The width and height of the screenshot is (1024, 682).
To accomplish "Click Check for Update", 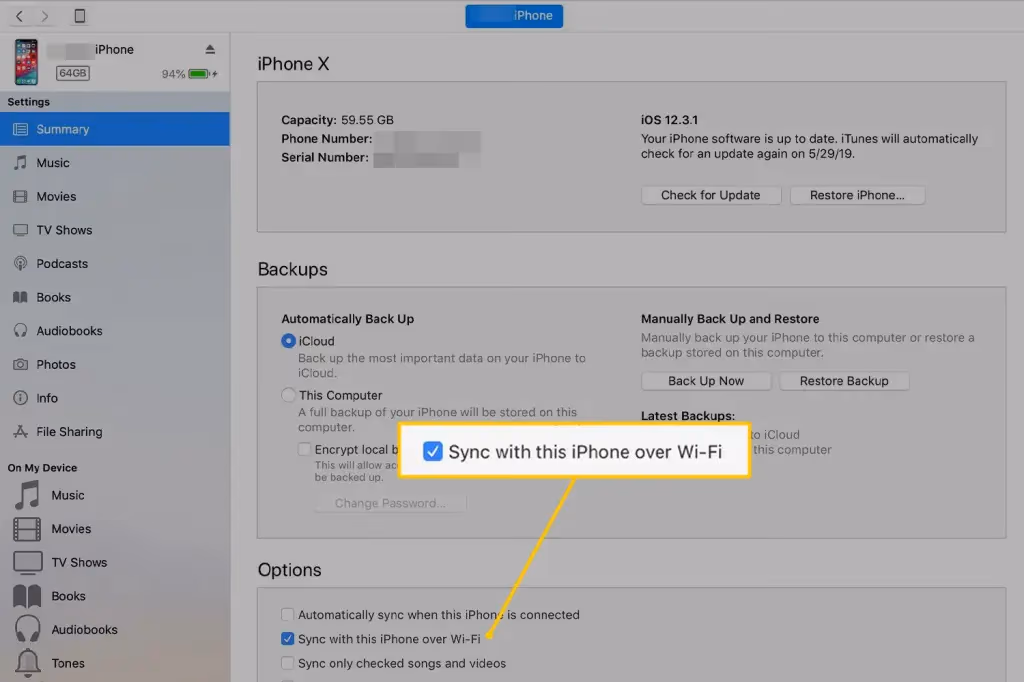I will pyautogui.click(x=710, y=195).
